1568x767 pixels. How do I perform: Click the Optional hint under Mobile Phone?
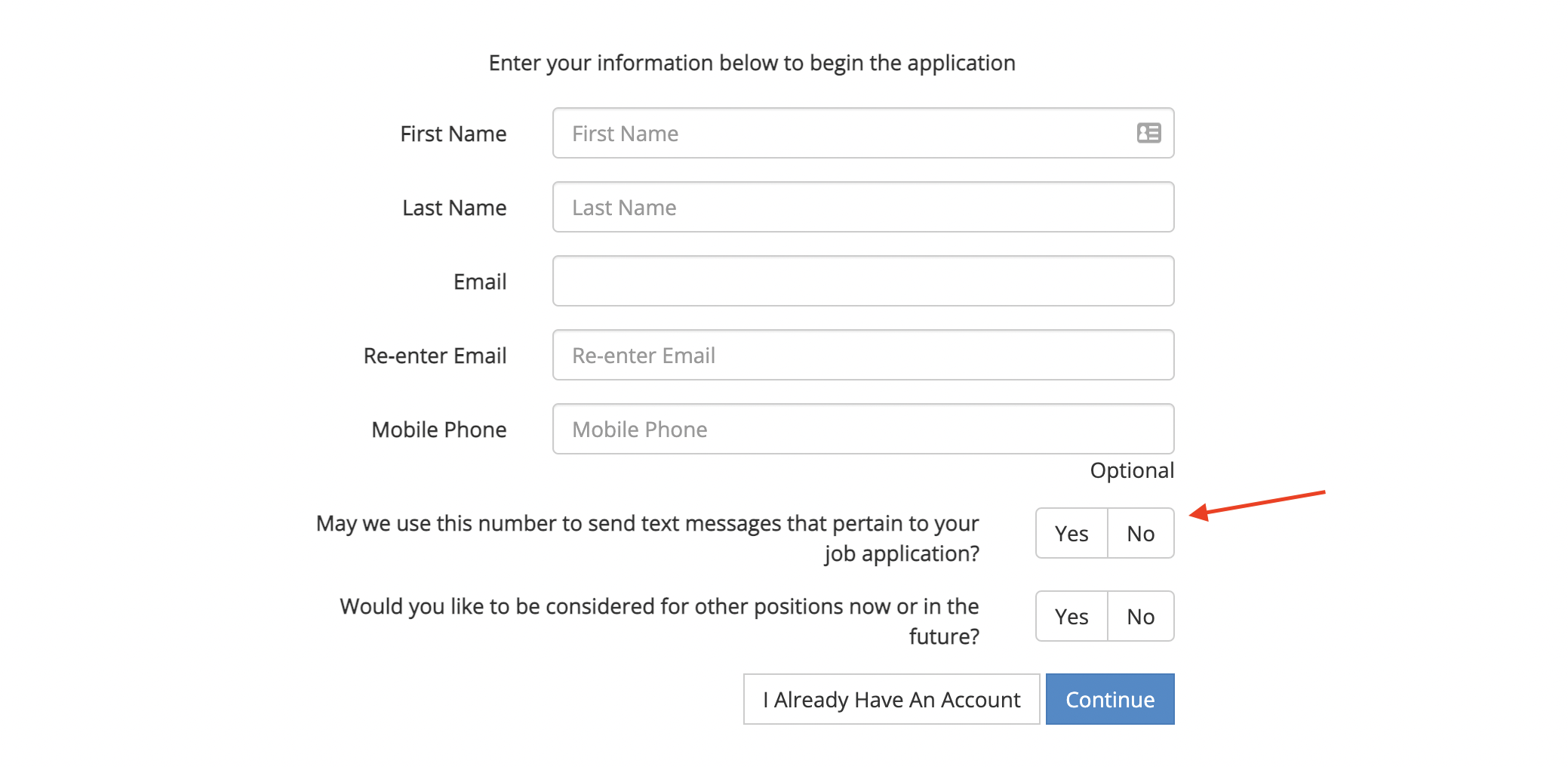(1131, 471)
